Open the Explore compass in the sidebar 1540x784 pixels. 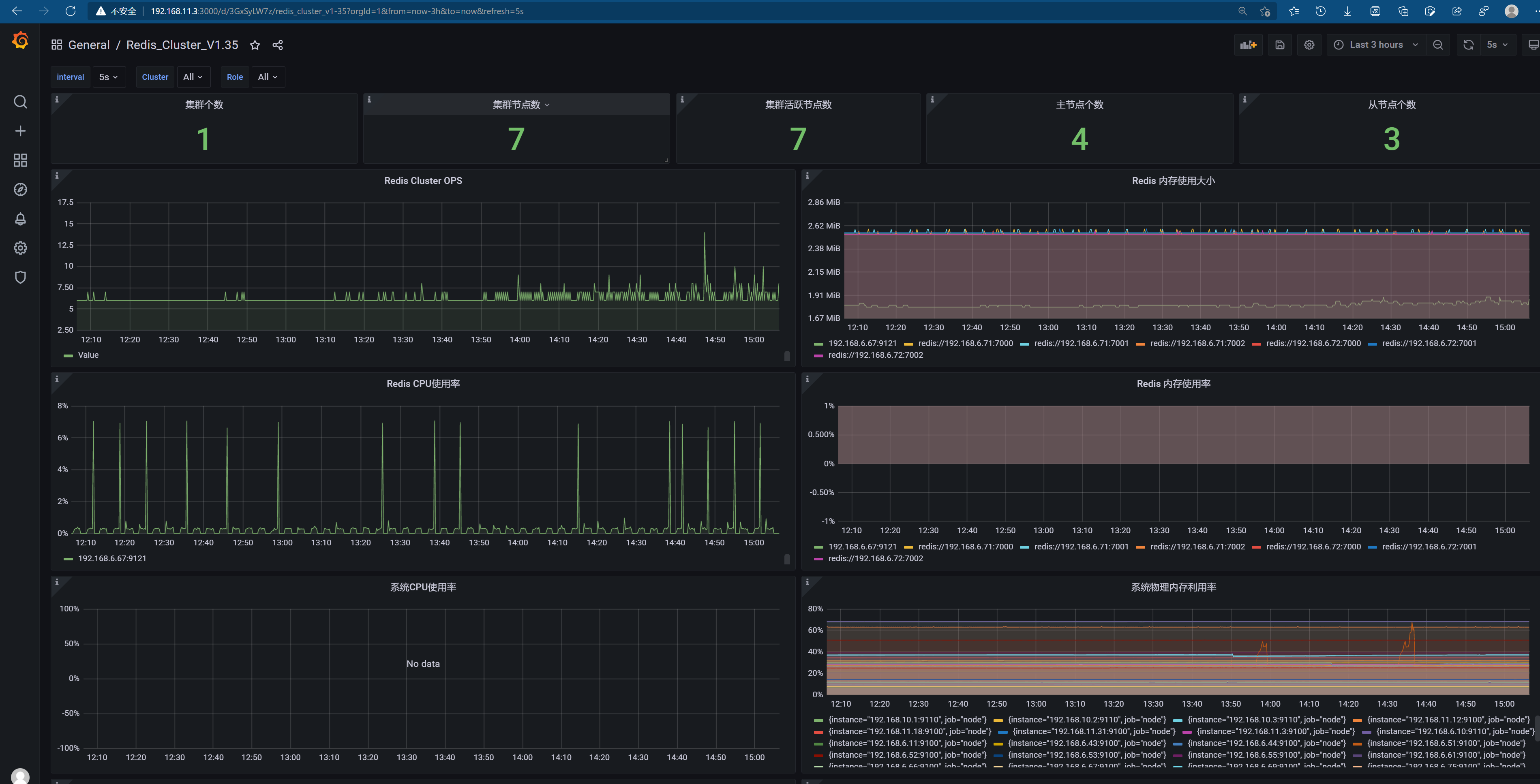pos(20,189)
